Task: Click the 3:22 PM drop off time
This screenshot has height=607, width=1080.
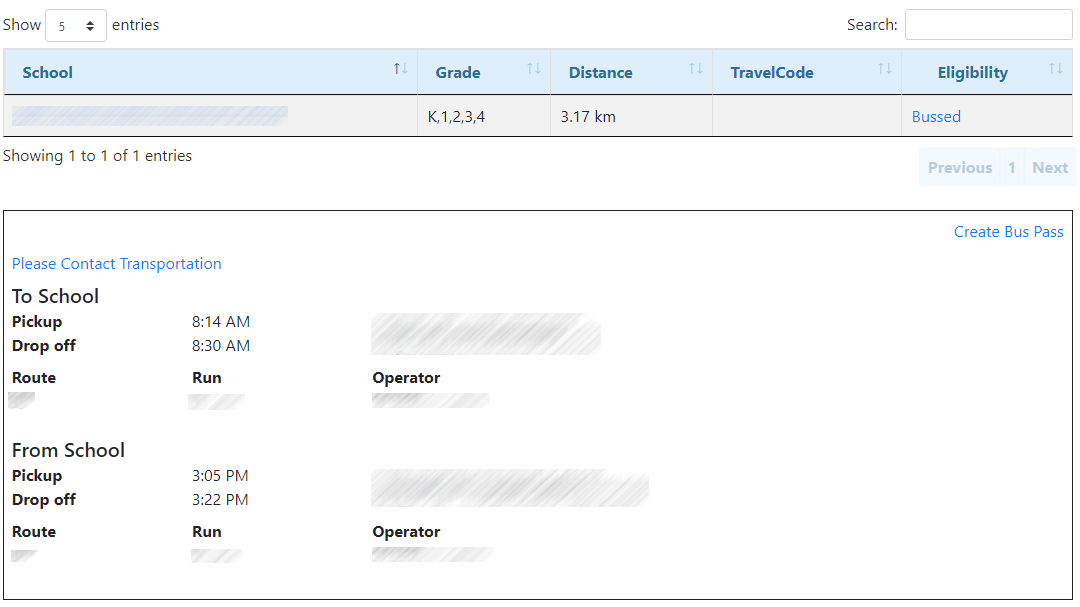Action: click(220, 500)
